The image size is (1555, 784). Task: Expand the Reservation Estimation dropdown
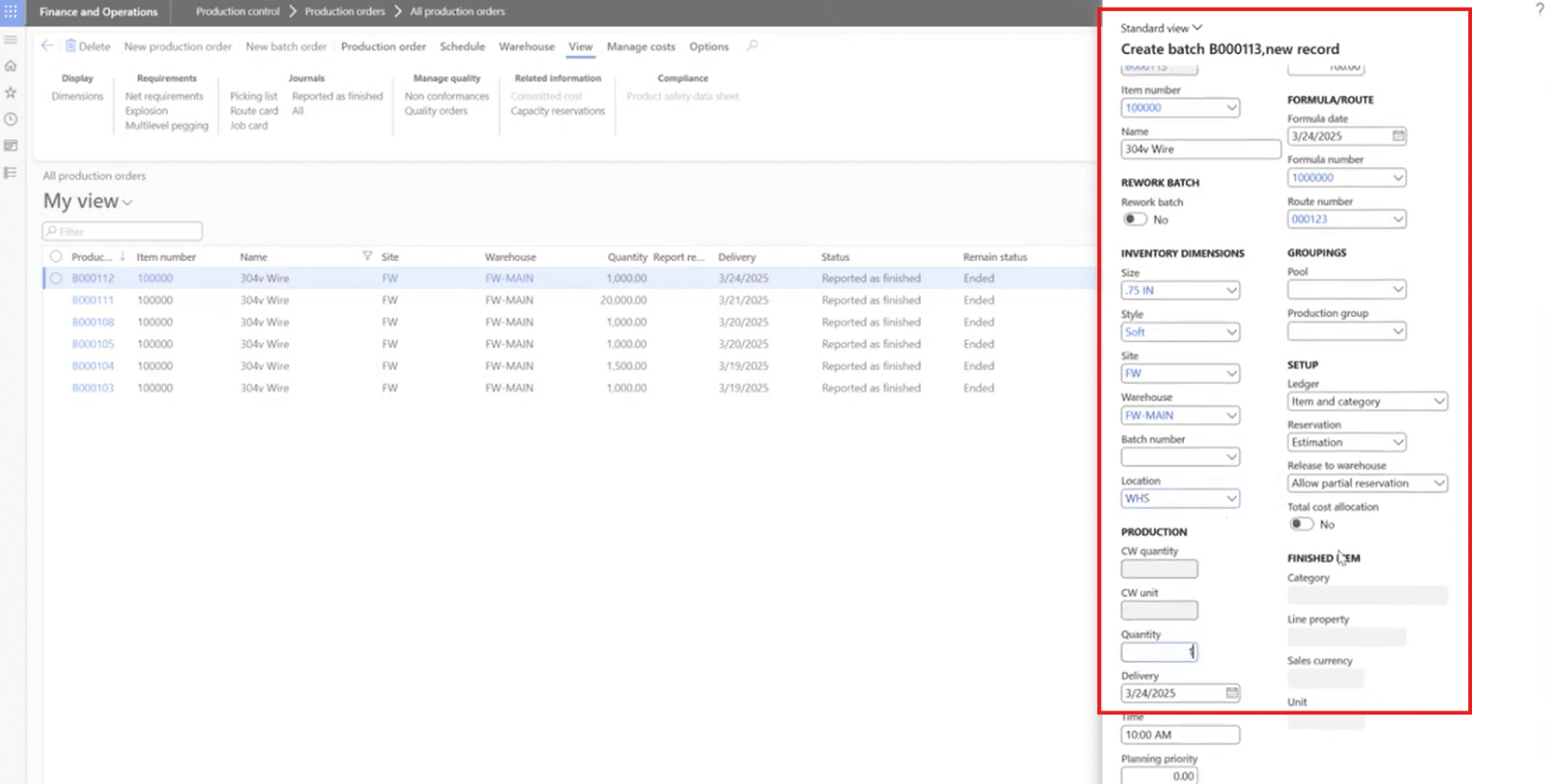[1397, 443]
